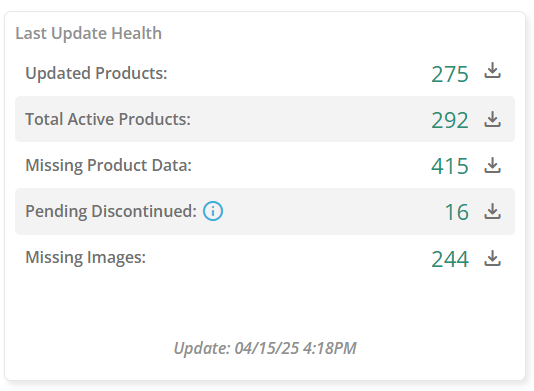This screenshot has width=534, height=391.
Task: Click the Last Update Health heading
Action: tap(89, 33)
